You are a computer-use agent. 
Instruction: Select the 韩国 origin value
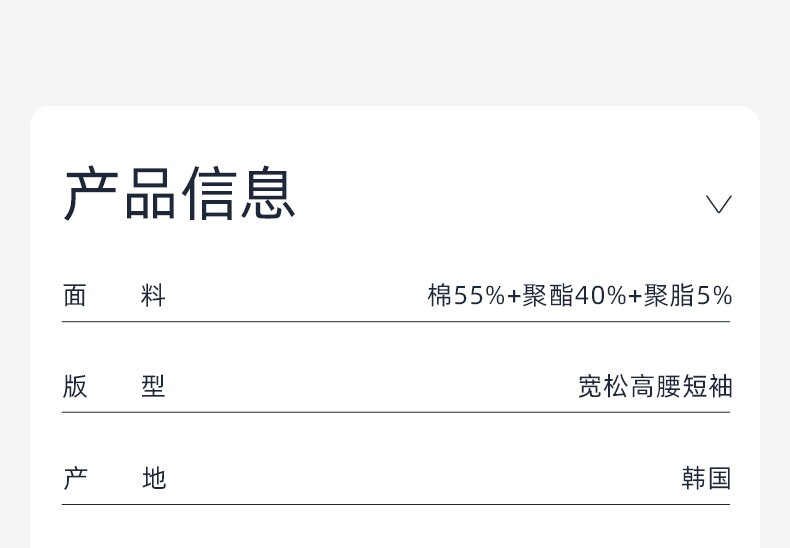click(706, 479)
